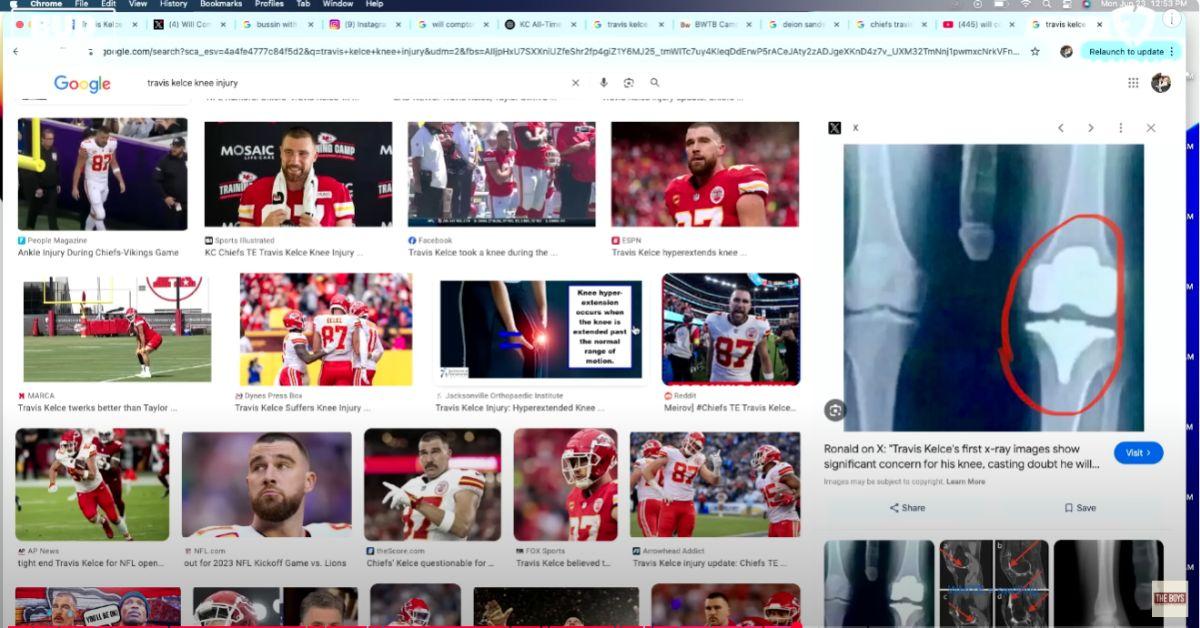
Task: Click the X source logo in preview
Action: [834, 128]
